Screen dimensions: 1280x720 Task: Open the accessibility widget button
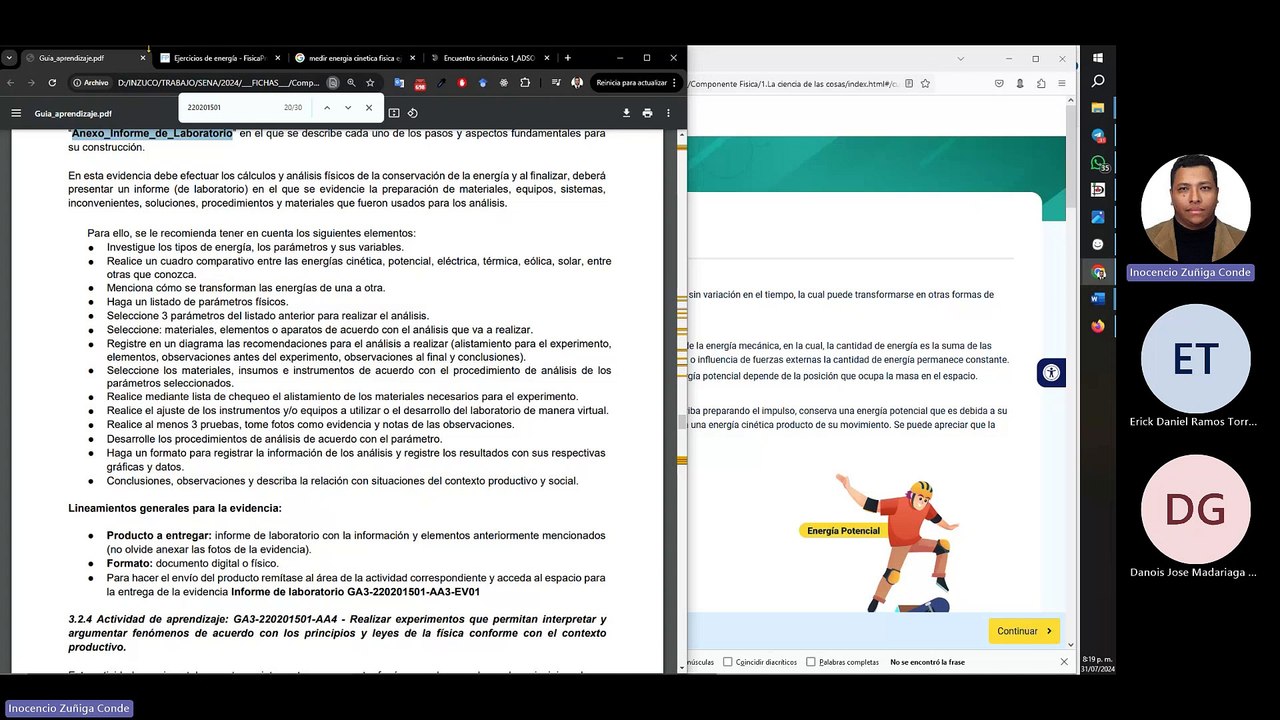pos(1051,373)
